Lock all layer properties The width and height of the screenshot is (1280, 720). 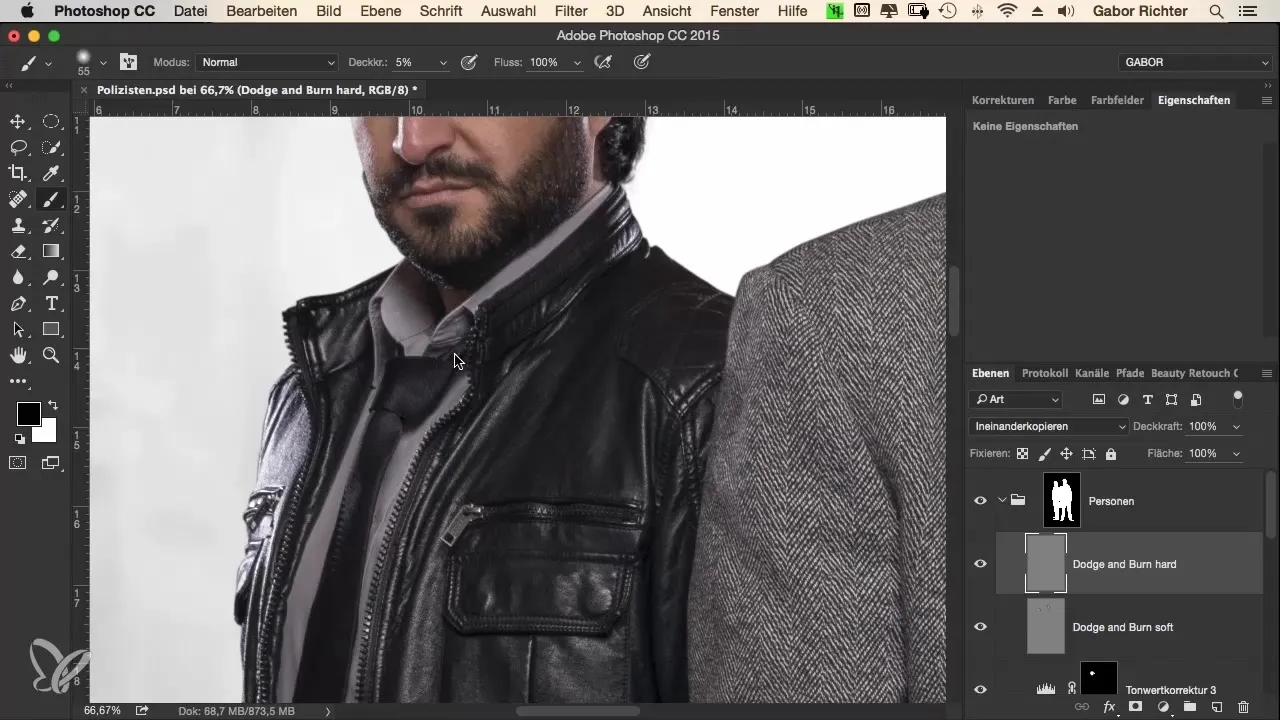tap(1111, 453)
